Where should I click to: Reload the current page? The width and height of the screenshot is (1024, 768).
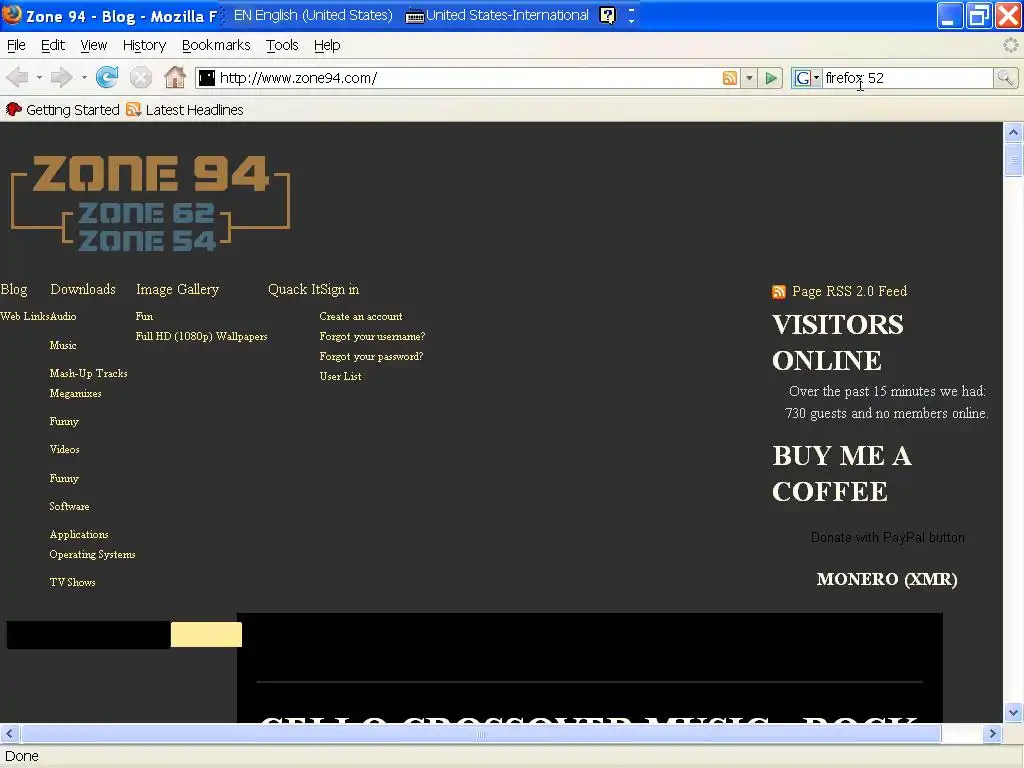tap(107, 78)
